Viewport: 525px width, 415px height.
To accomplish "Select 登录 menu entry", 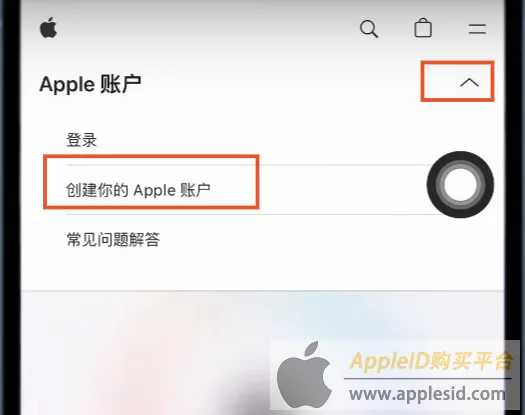I will (x=82, y=140).
